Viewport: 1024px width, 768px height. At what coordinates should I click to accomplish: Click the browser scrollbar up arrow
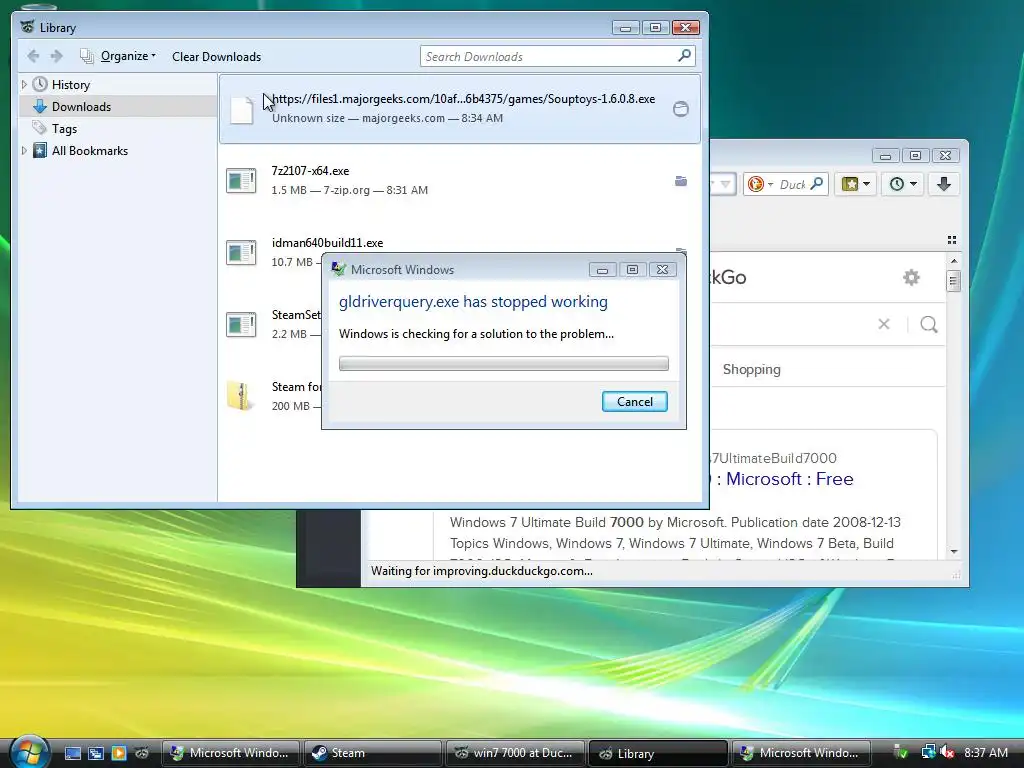point(953,261)
